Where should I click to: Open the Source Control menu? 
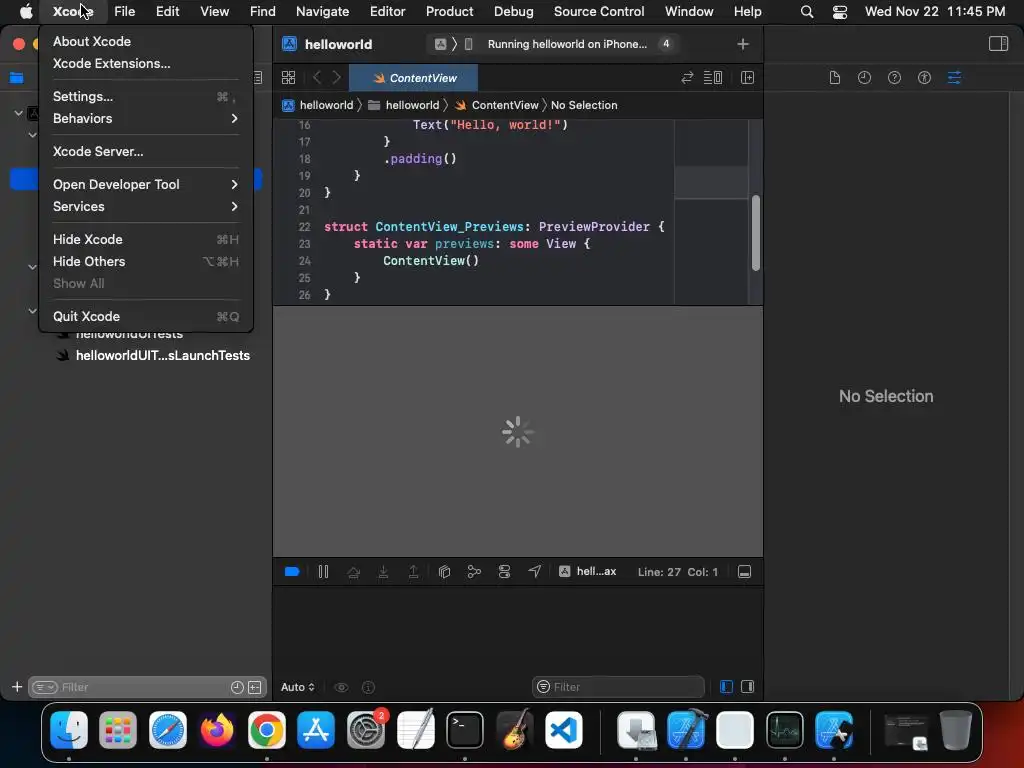point(599,11)
